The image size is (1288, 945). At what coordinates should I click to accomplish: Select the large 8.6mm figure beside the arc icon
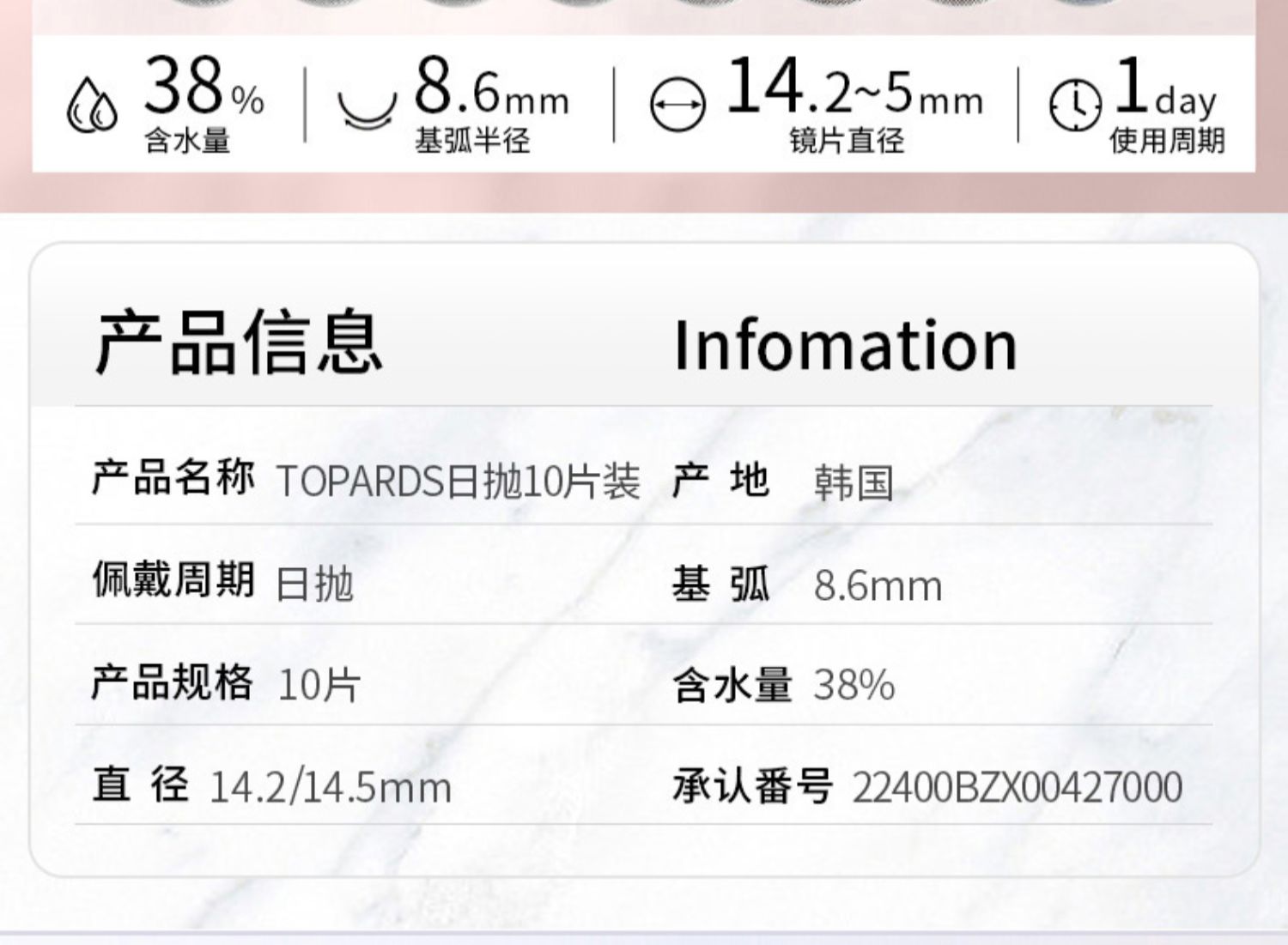[x=491, y=87]
